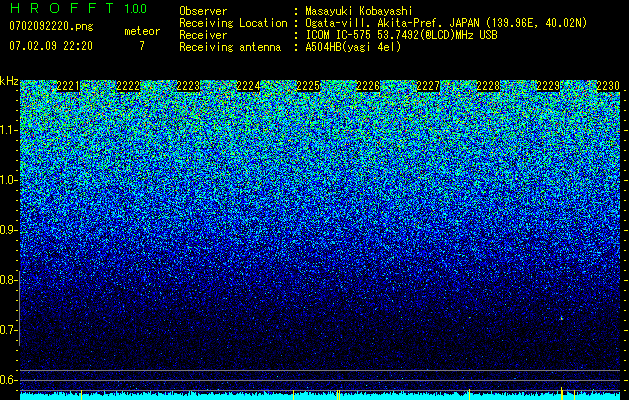Click the 2227 time marker
The height and width of the screenshot is (400, 629).
tap(428, 86)
